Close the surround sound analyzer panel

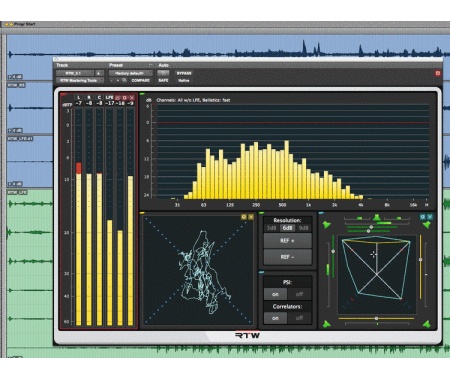point(430,217)
